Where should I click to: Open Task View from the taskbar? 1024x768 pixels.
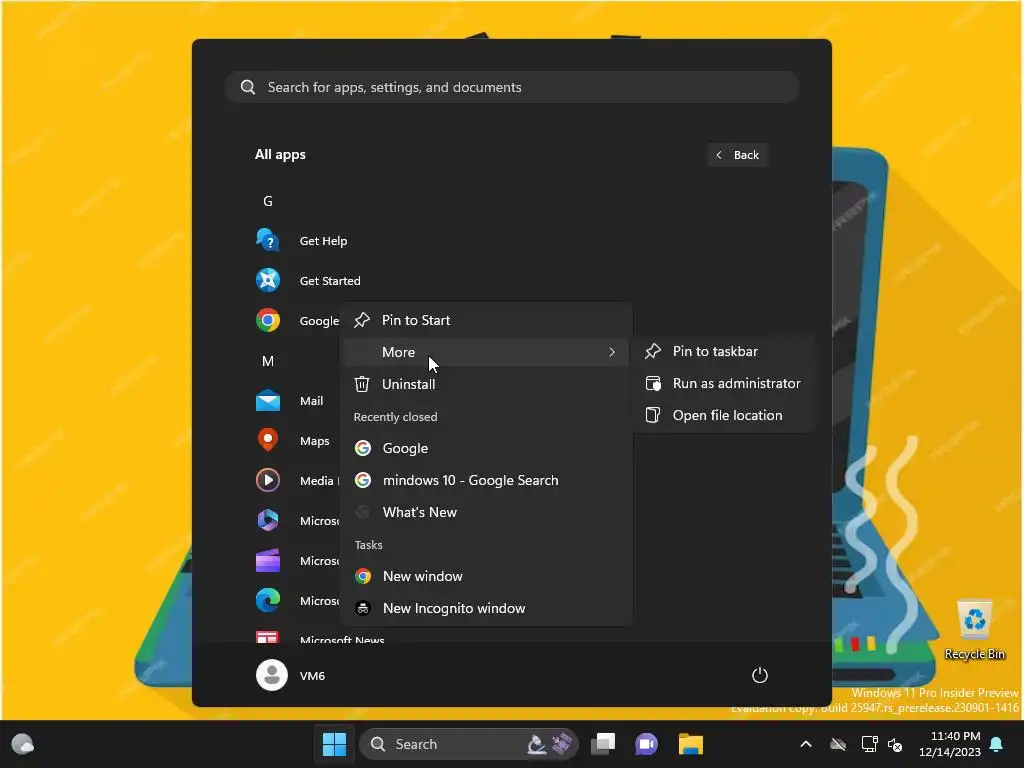click(603, 744)
